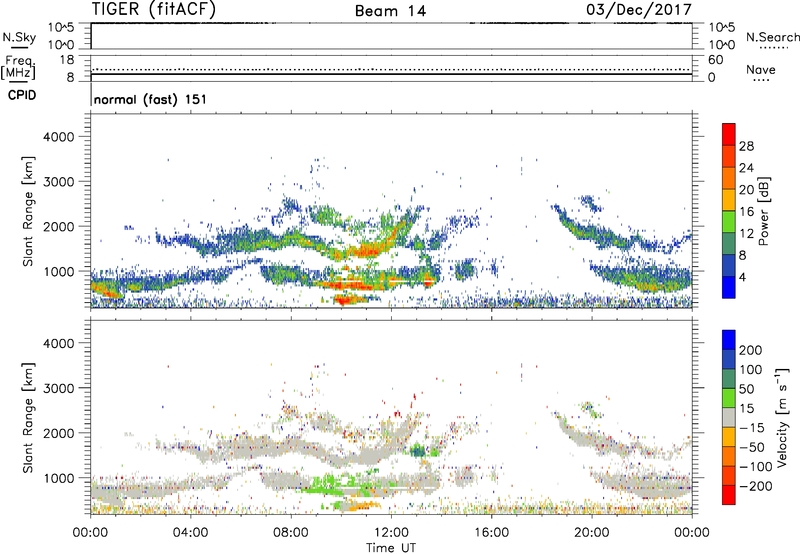Click the velocity colorbar value '200'
Screen dimensions: 800x554
tap(751, 350)
